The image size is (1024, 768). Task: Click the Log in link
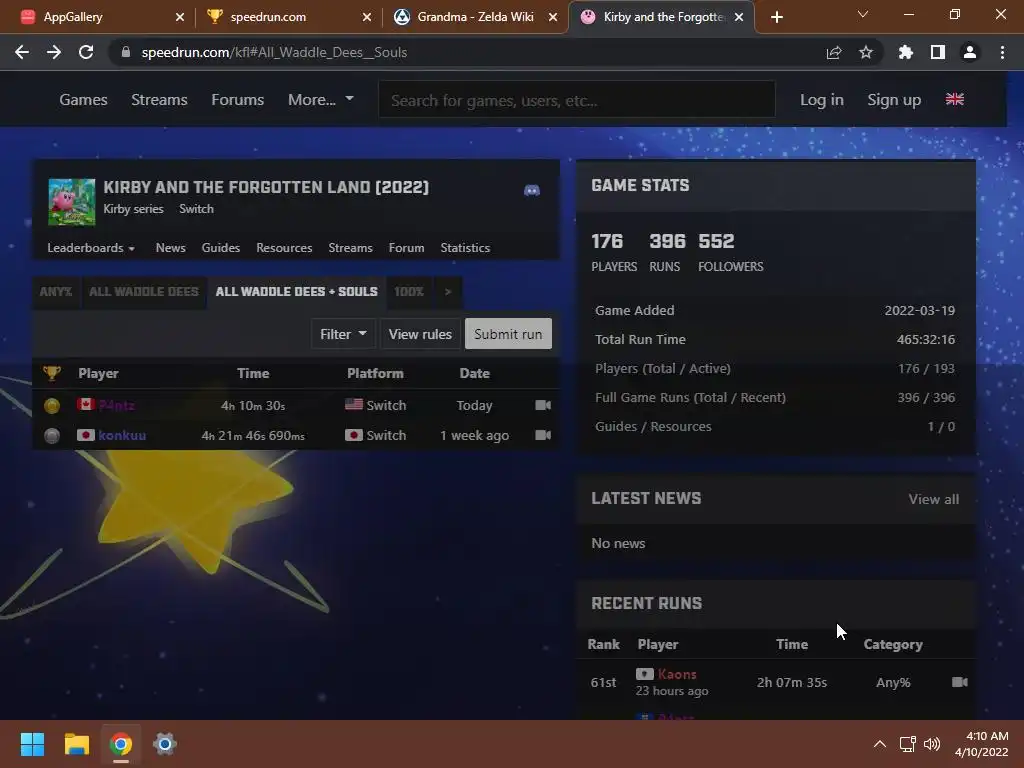(x=822, y=100)
